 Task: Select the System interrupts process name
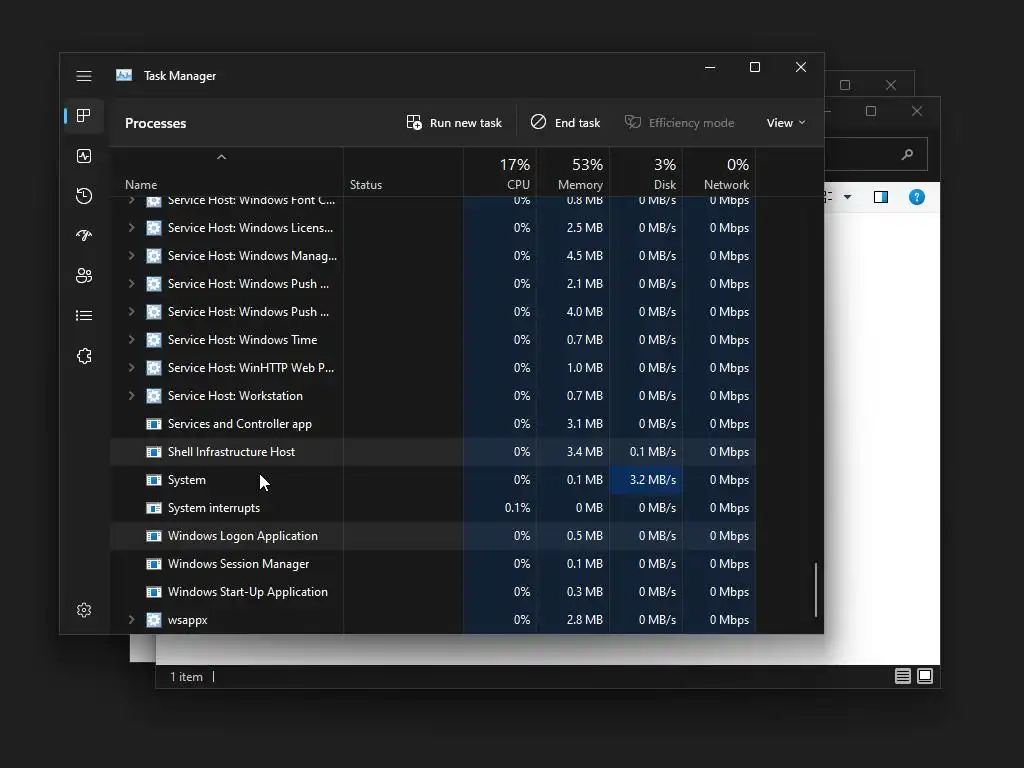click(214, 508)
